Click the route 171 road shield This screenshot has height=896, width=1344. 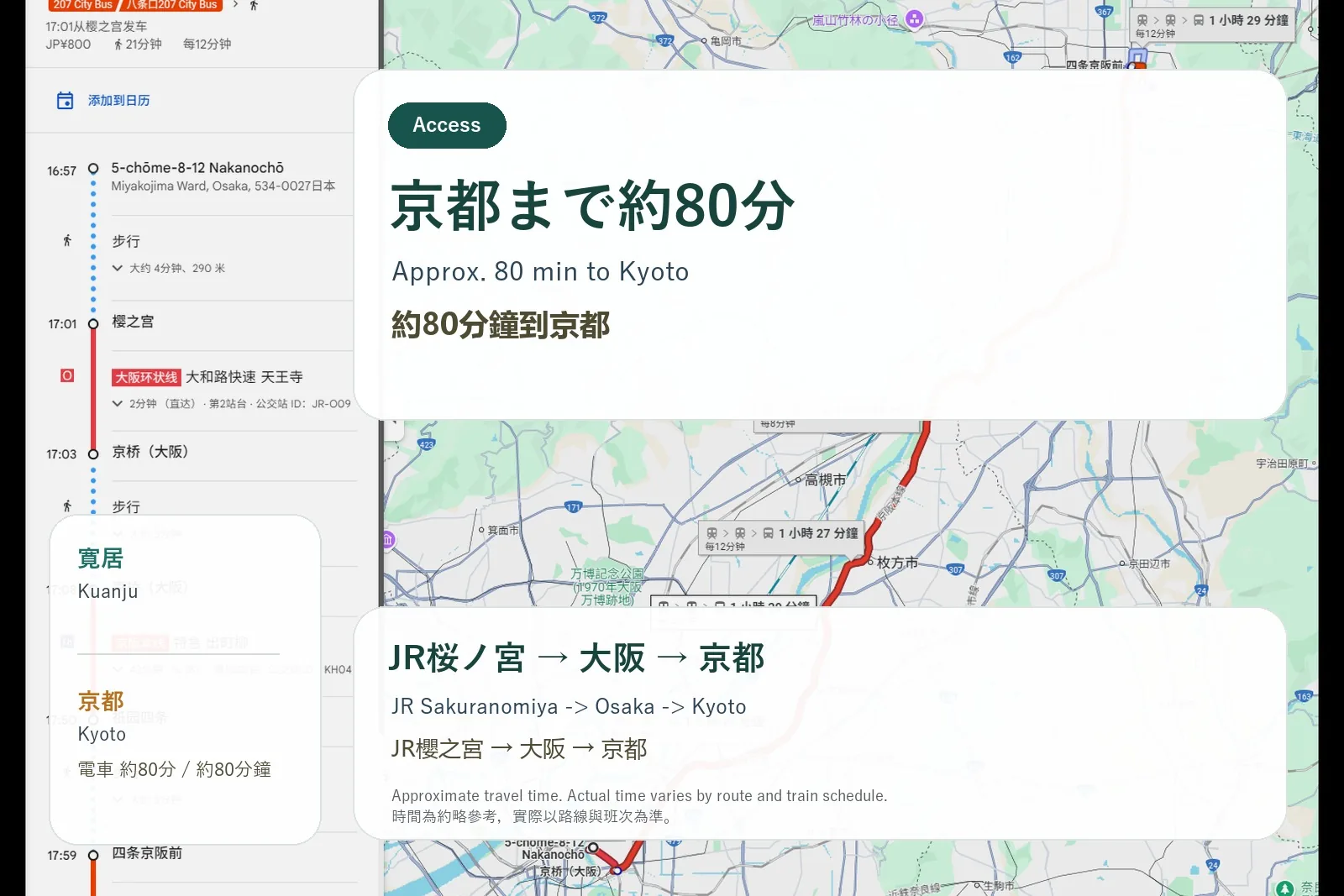coord(574,507)
